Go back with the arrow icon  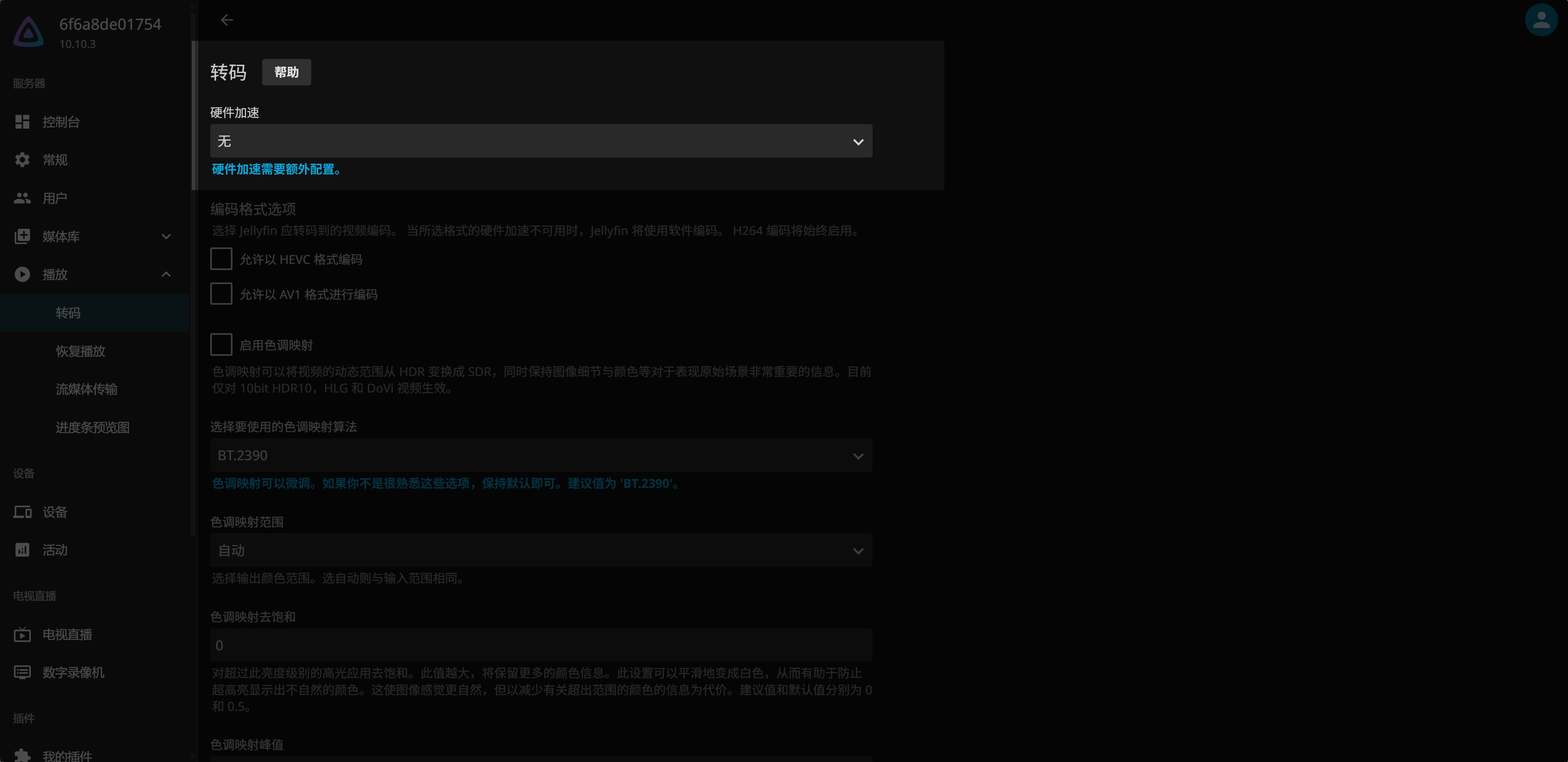(226, 20)
